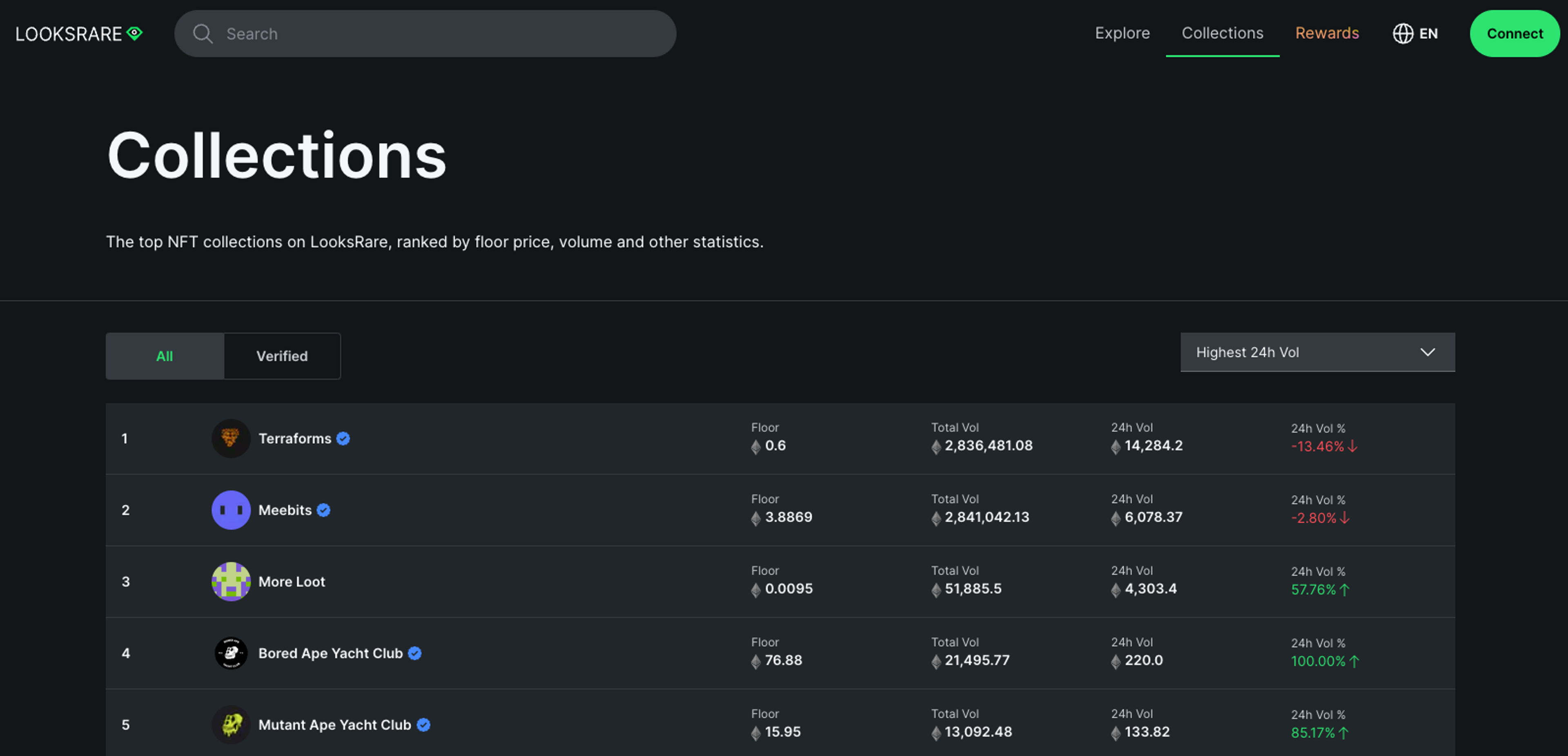Click 24h volume 14,284.2
This screenshot has width=1568, height=756.
point(1154,446)
